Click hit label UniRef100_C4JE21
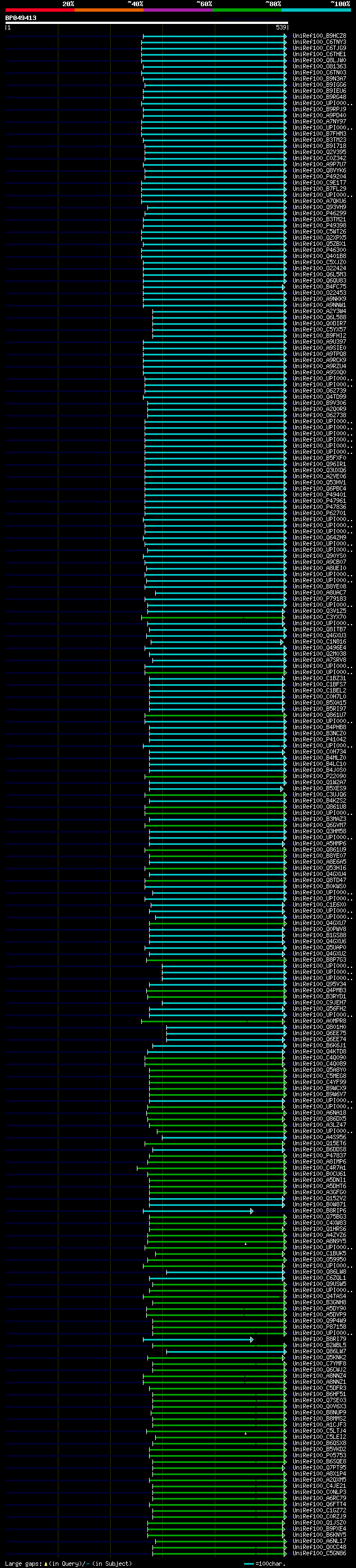356x1568 pixels. pos(319,1486)
